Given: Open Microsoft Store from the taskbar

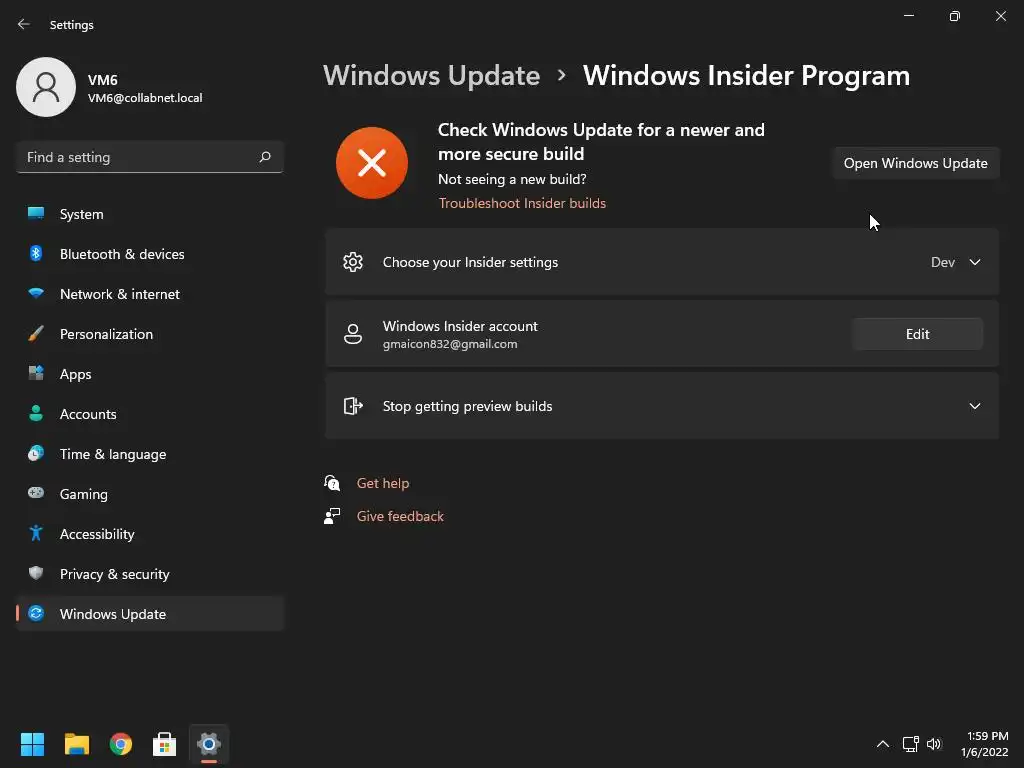Looking at the screenshot, I should (x=165, y=744).
